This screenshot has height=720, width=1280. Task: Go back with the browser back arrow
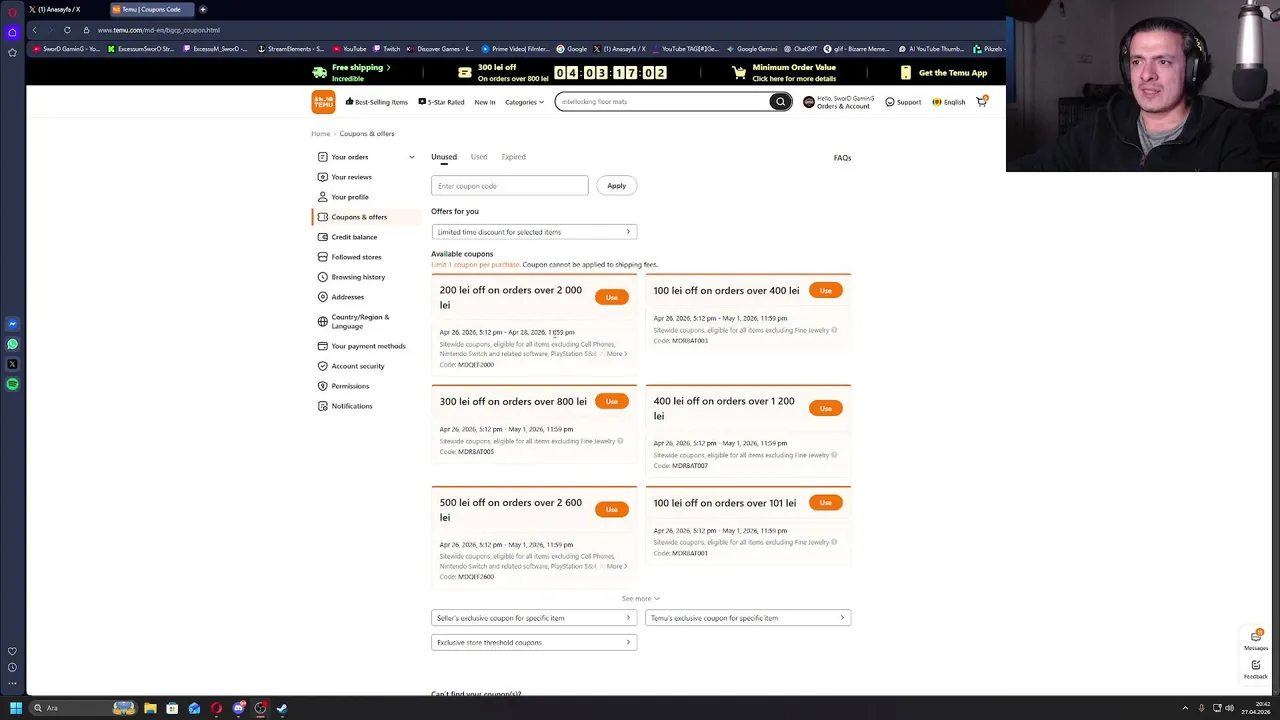pyautogui.click(x=34, y=30)
